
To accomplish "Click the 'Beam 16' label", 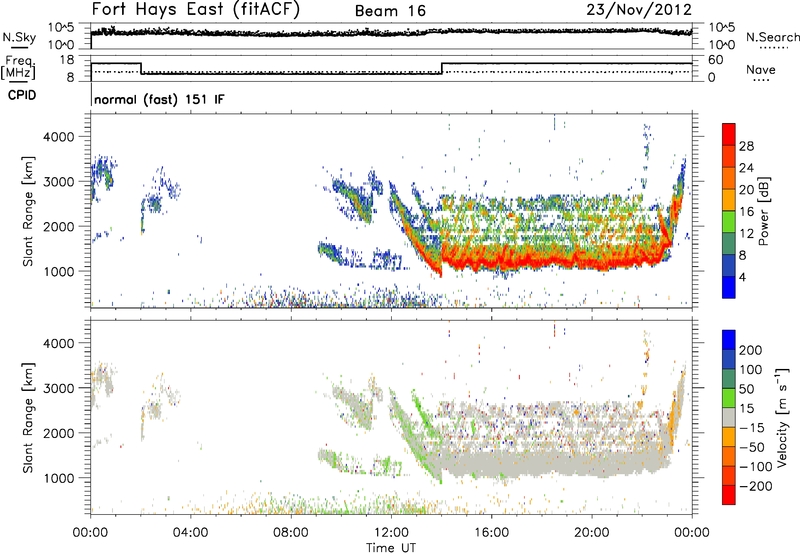I will click(390, 11).
